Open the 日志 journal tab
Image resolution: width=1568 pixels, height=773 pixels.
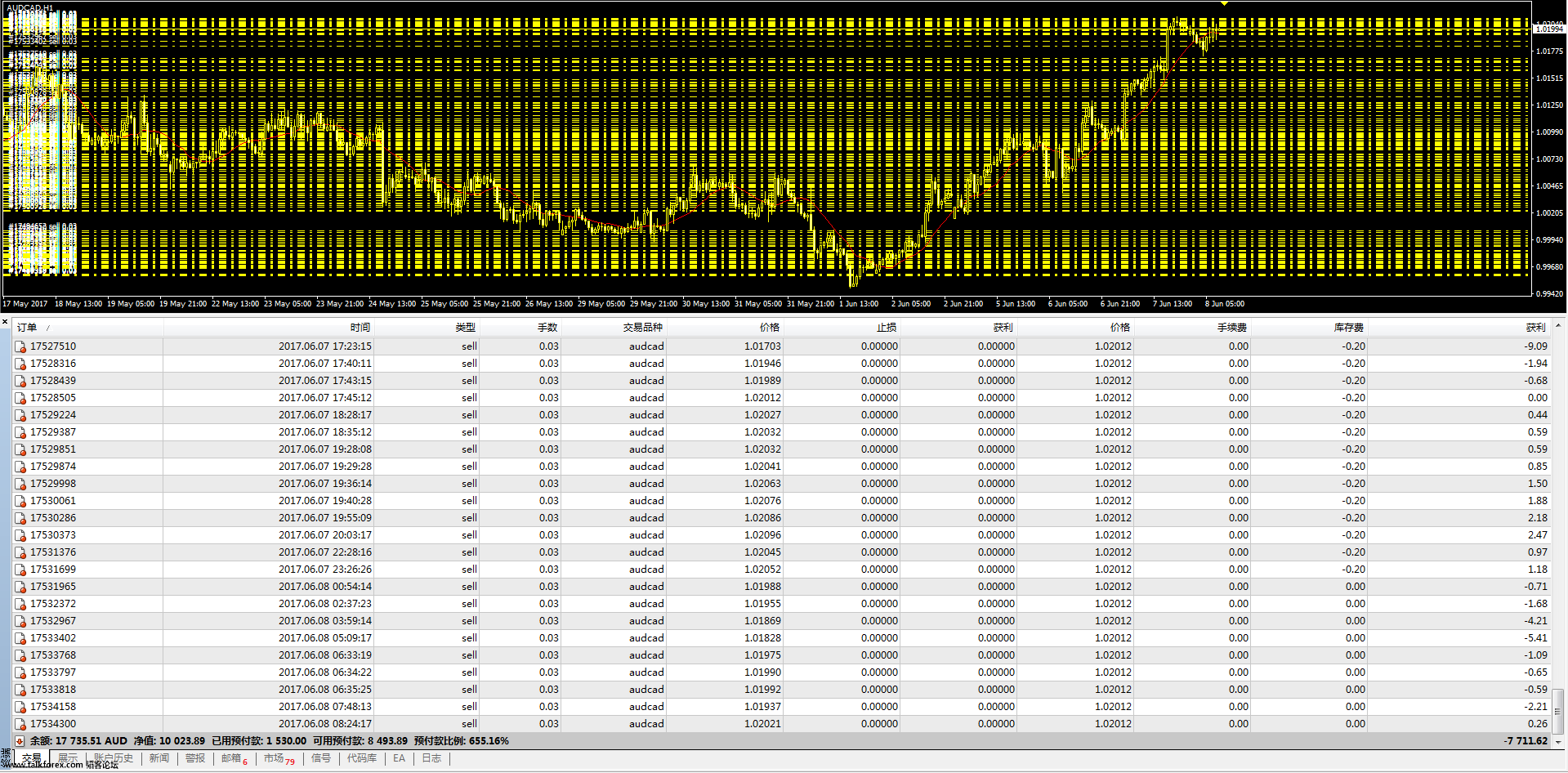(x=431, y=758)
